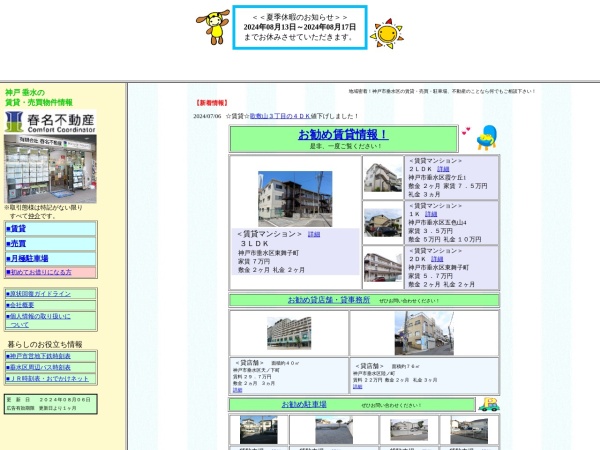Click the dog mascot in holiday notice
600x450 pixels.
pos(213,27)
